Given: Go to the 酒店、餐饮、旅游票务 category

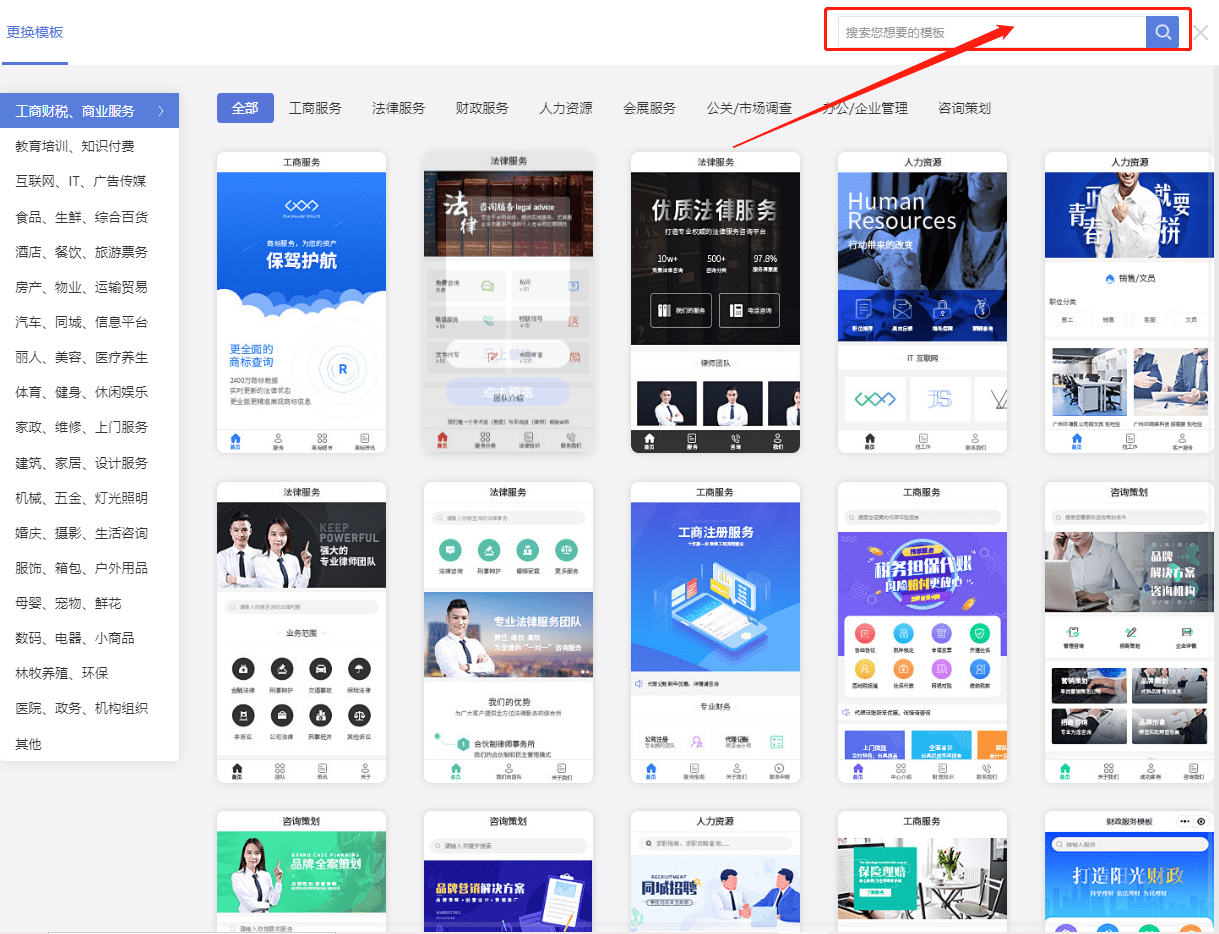Looking at the screenshot, I should pos(81,252).
